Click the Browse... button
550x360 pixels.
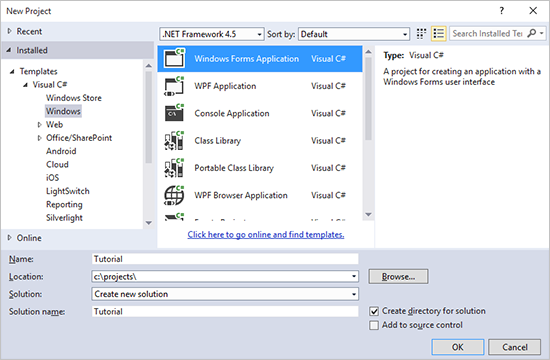(x=398, y=276)
